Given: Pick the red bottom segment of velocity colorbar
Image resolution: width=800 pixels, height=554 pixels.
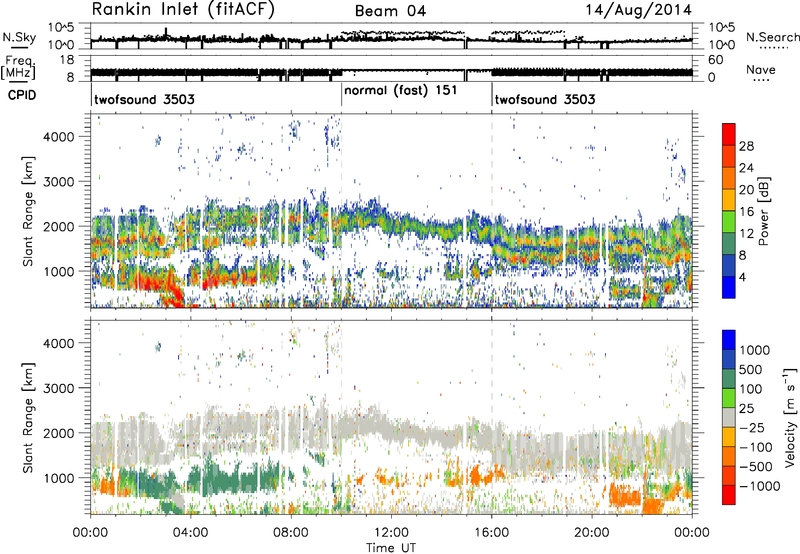Looking at the screenshot, I should 729,495.
